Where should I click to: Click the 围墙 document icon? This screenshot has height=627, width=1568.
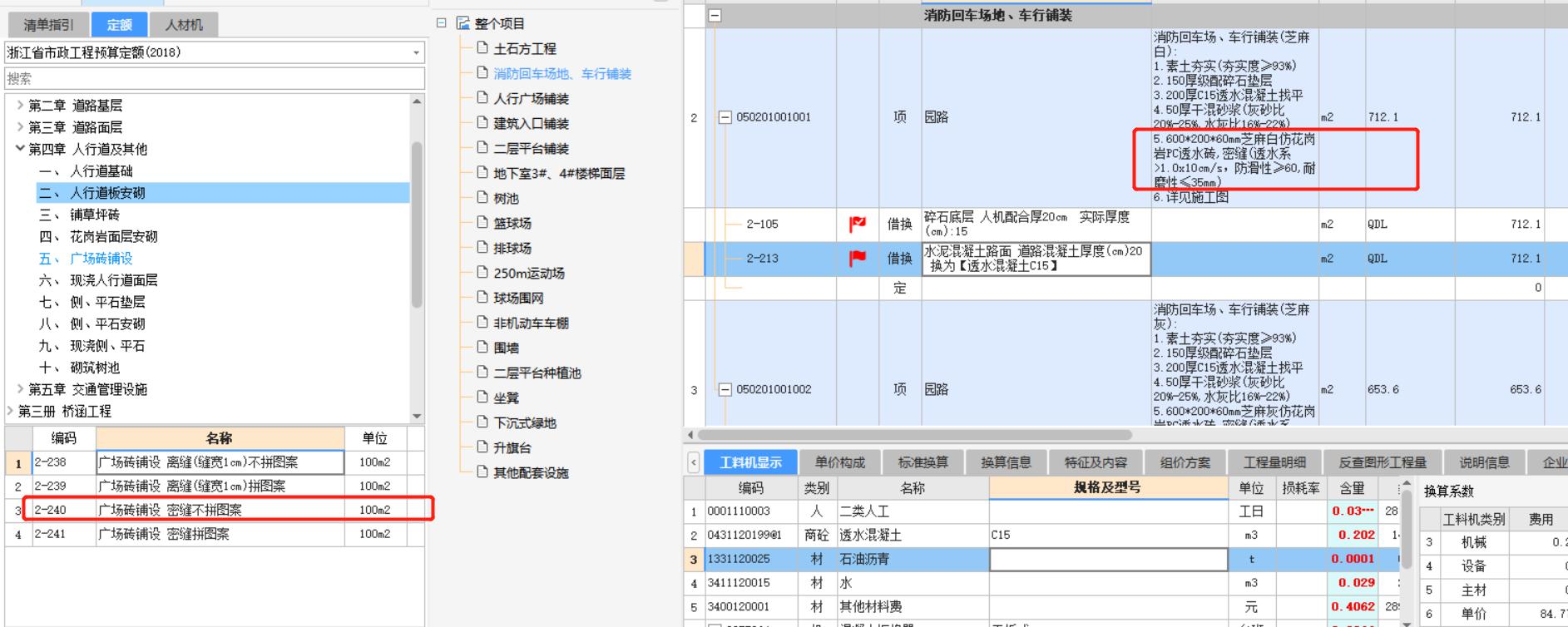click(x=482, y=348)
